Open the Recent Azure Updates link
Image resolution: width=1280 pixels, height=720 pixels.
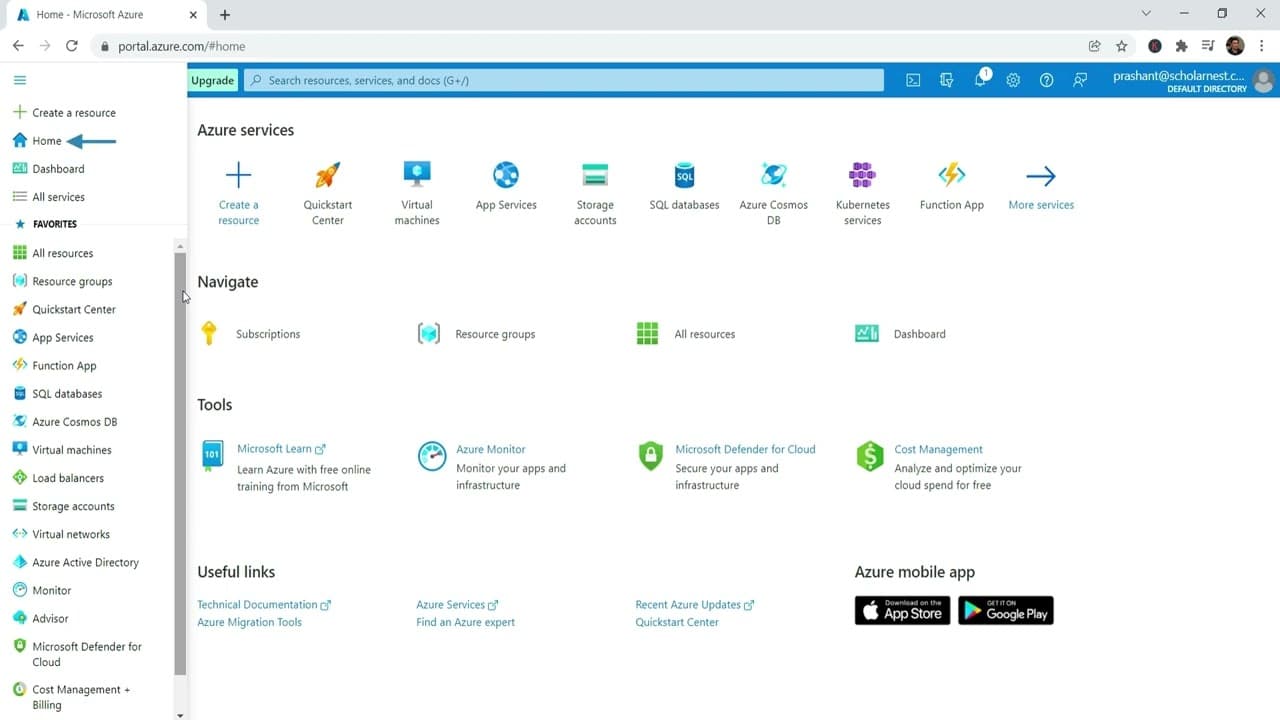[695, 605]
